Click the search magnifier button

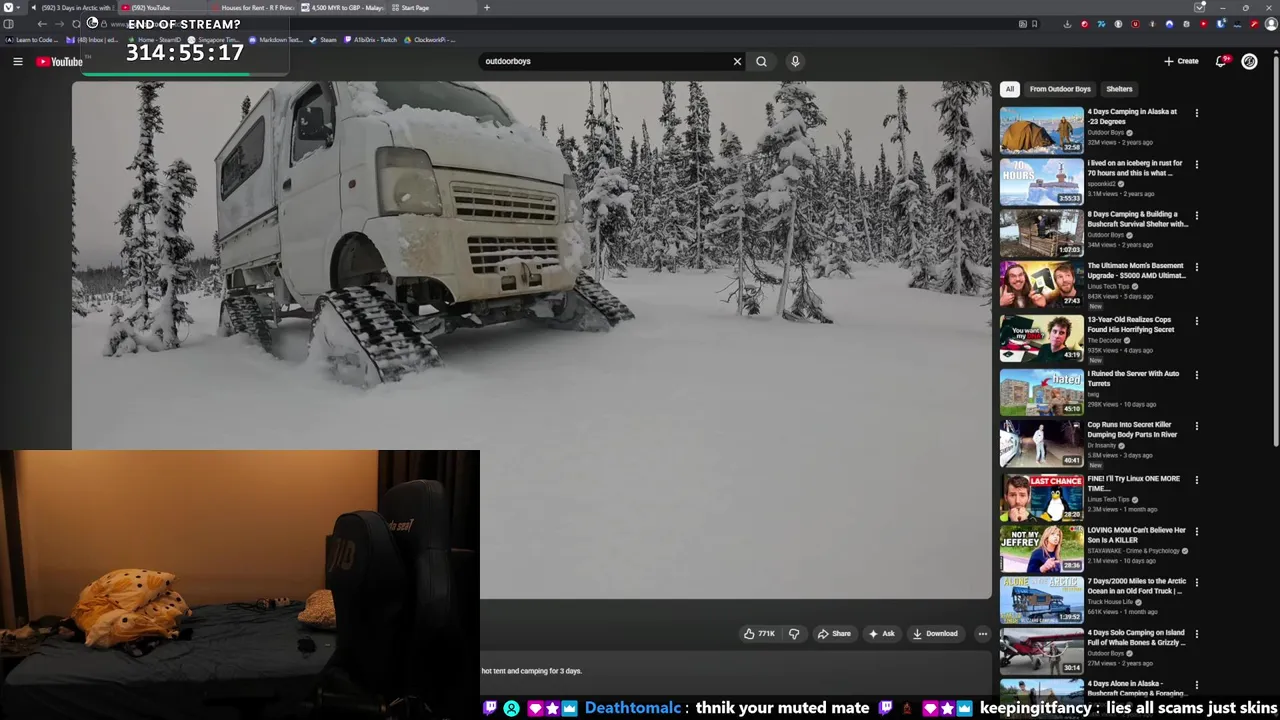click(x=762, y=61)
